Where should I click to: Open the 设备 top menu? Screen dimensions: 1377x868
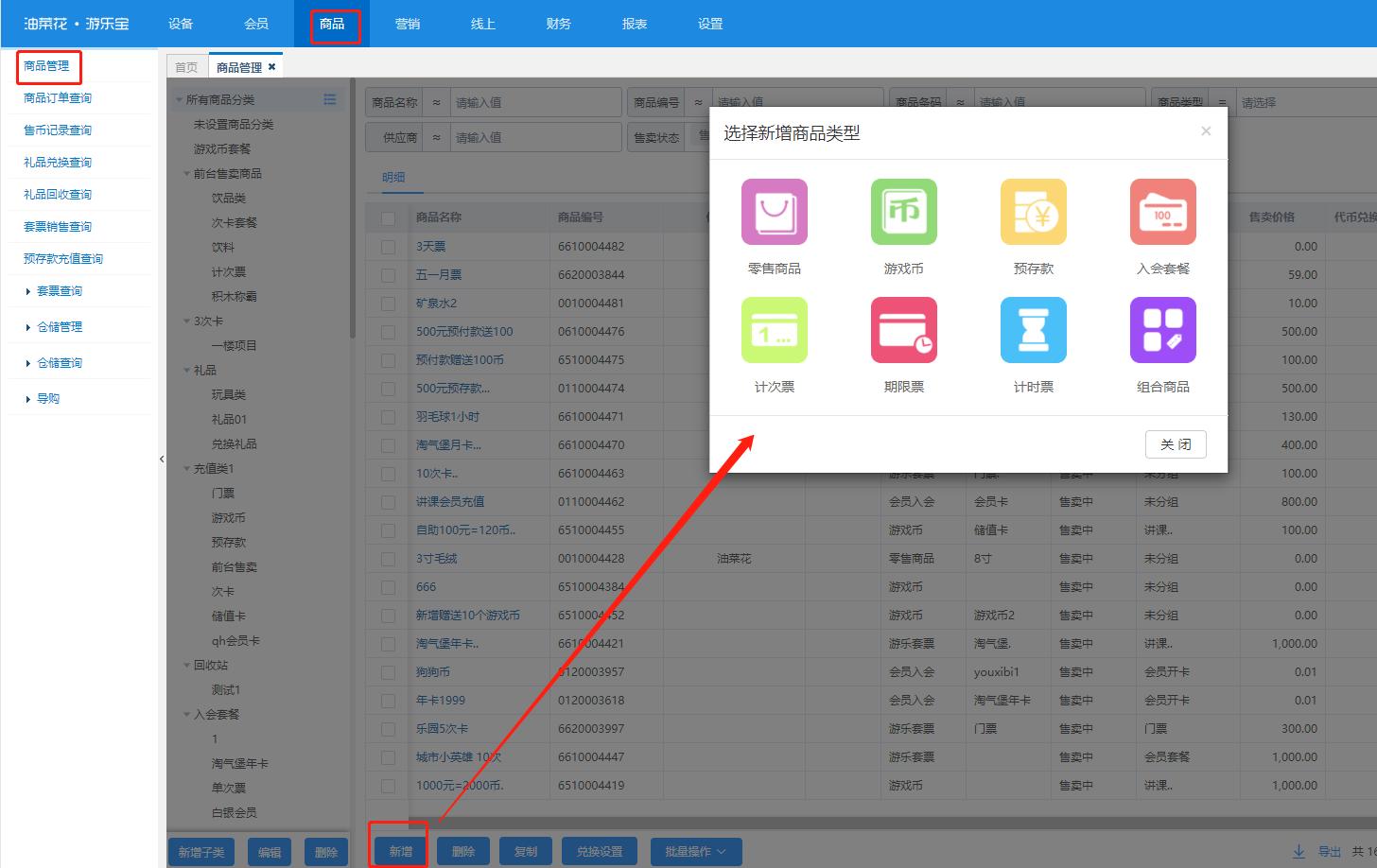(x=181, y=24)
